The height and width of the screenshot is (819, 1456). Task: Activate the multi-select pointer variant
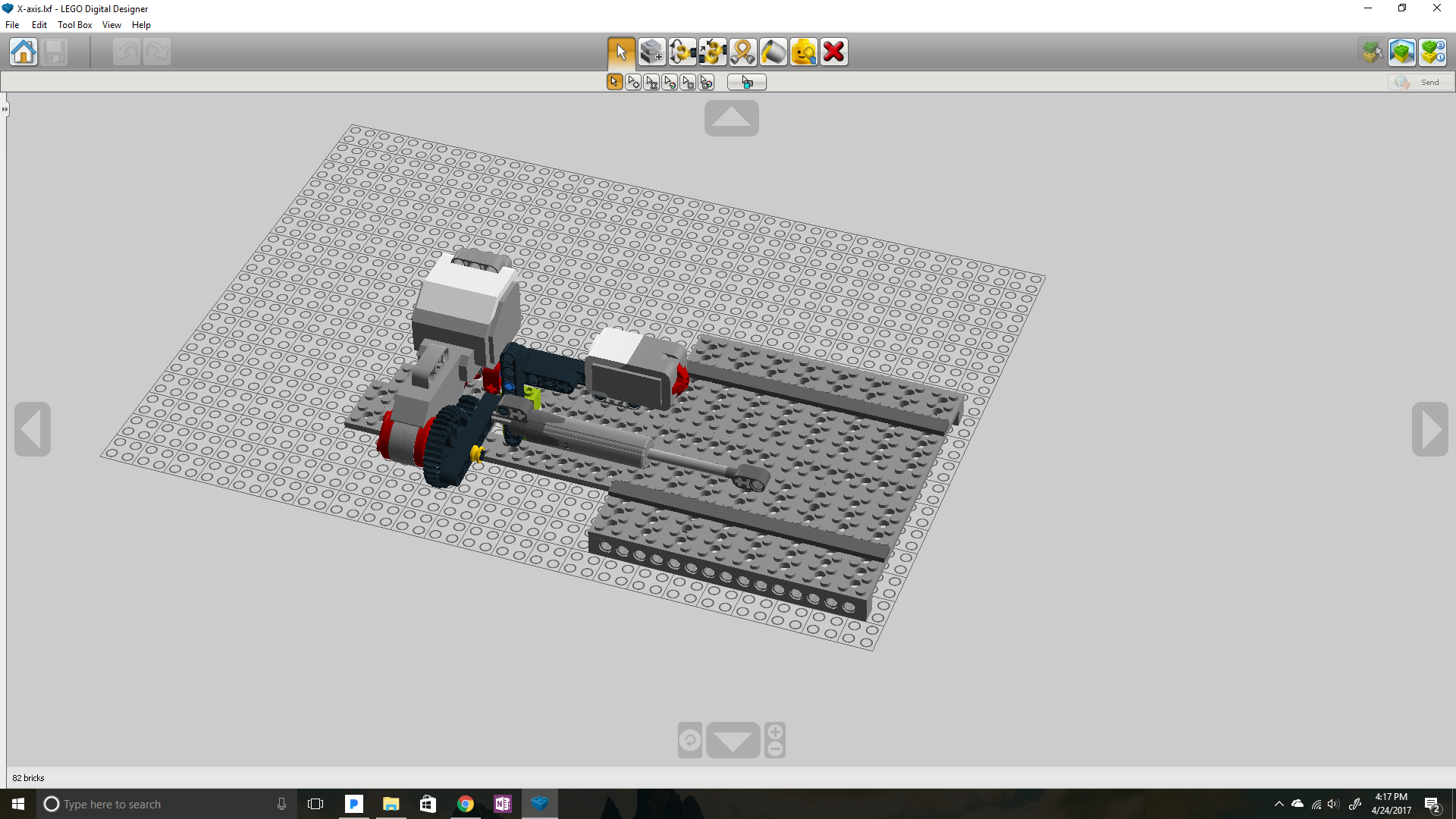(x=633, y=82)
